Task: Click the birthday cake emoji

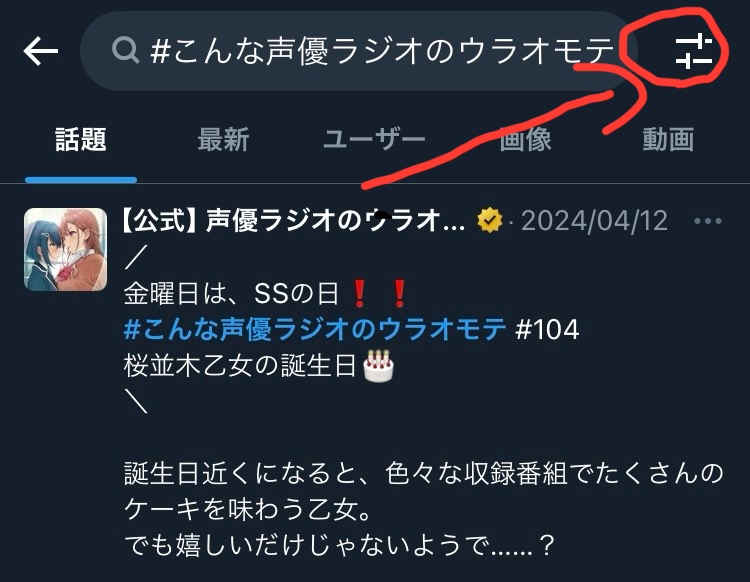Action: click(x=378, y=366)
